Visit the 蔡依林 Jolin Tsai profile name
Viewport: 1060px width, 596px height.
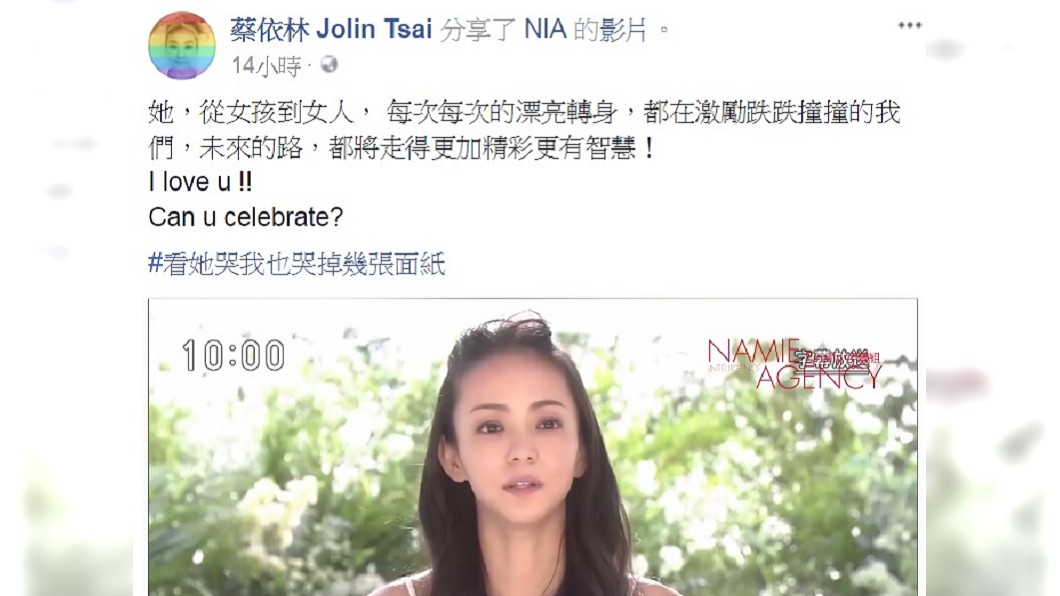click(x=331, y=30)
